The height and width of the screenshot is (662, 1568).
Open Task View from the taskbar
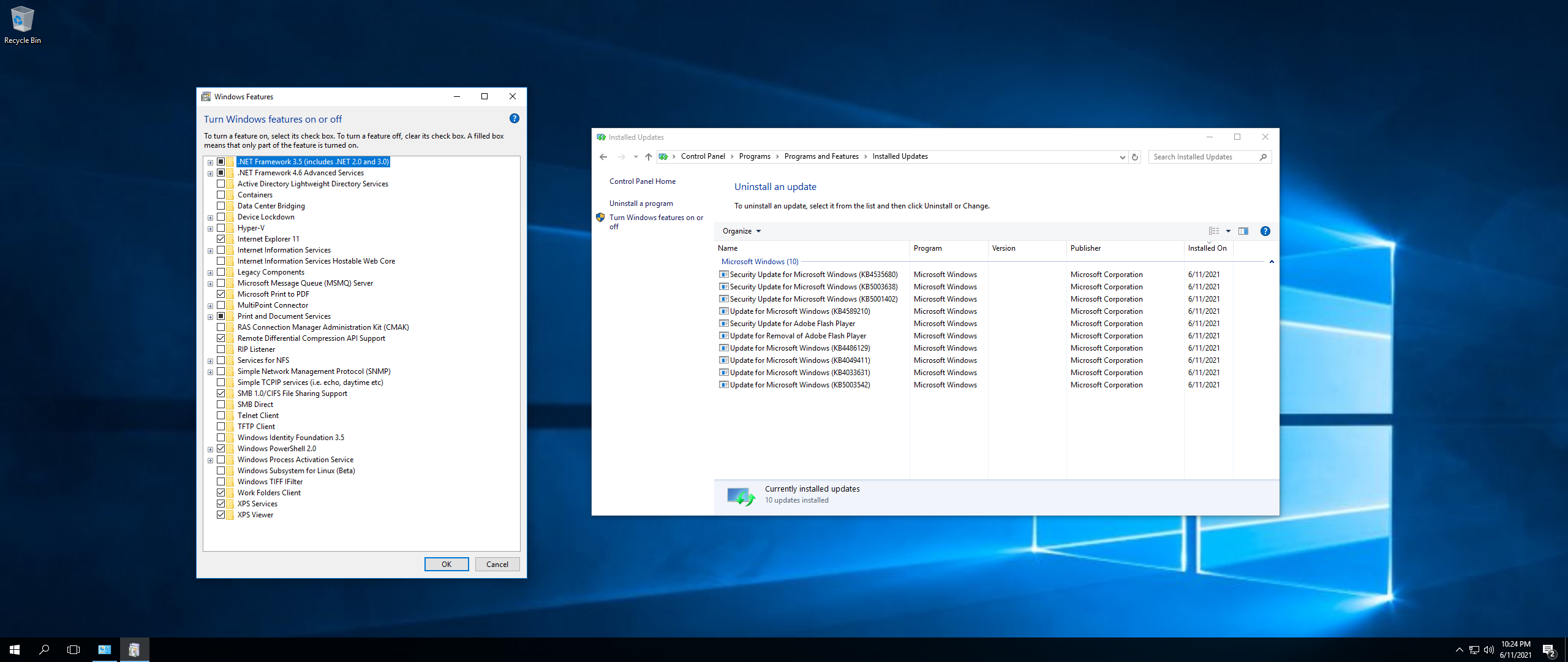(73, 650)
